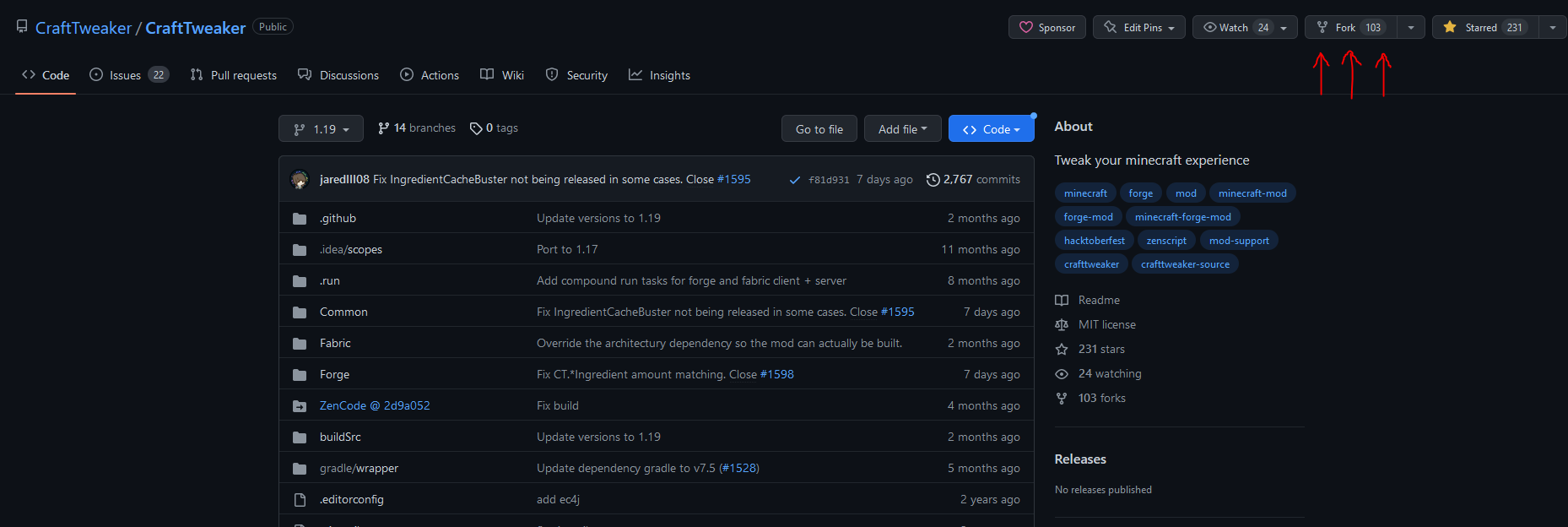This screenshot has height=527, width=1568.
Task: Open the Security tab
Action: coord(576,75)
